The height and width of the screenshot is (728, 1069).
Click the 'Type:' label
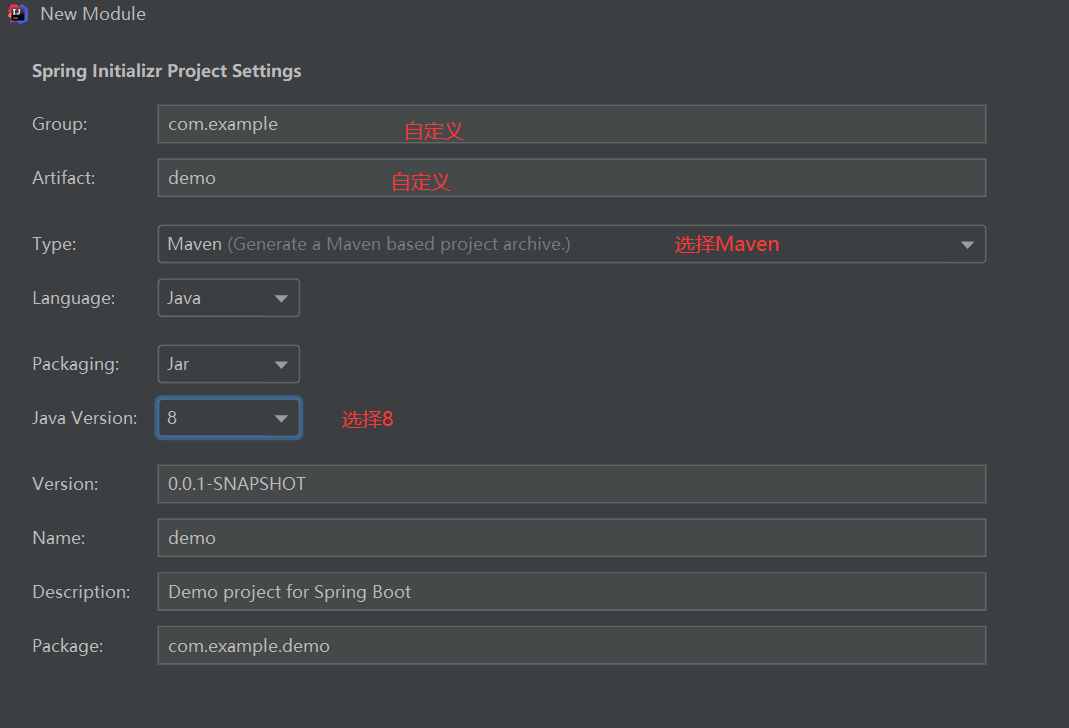[54, 244]
